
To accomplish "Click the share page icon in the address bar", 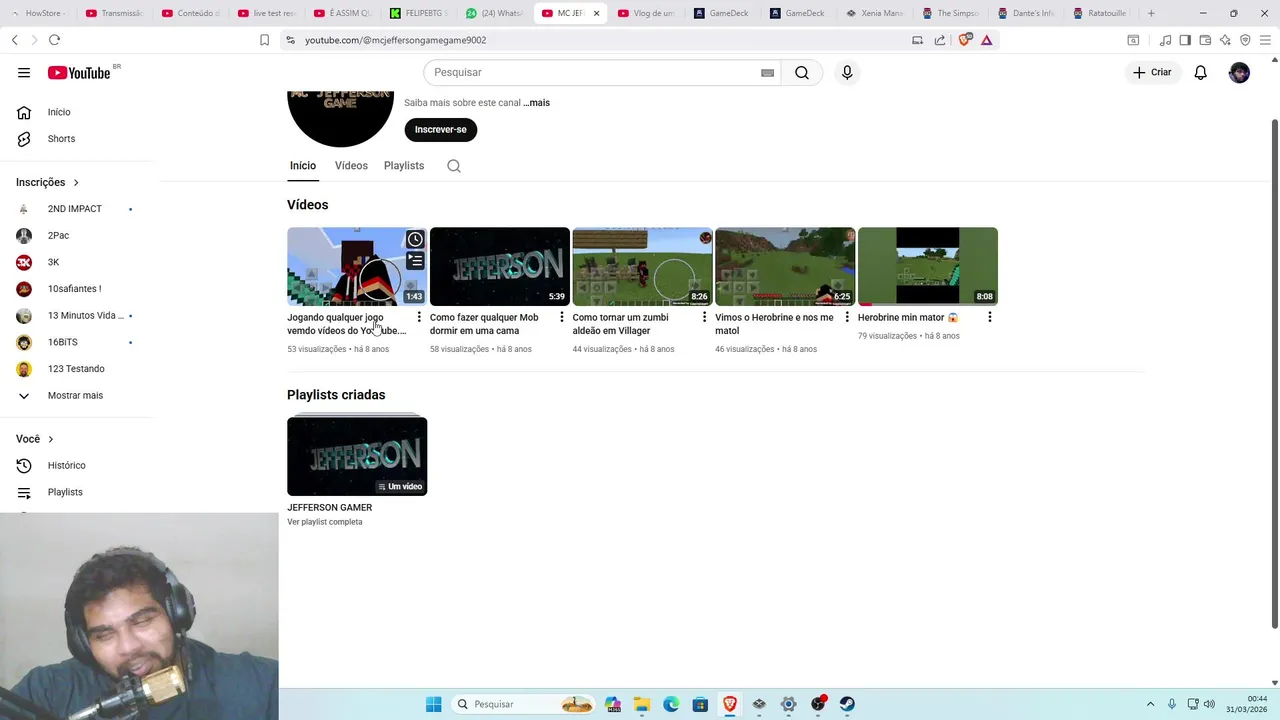I will [x=940, y=40].
